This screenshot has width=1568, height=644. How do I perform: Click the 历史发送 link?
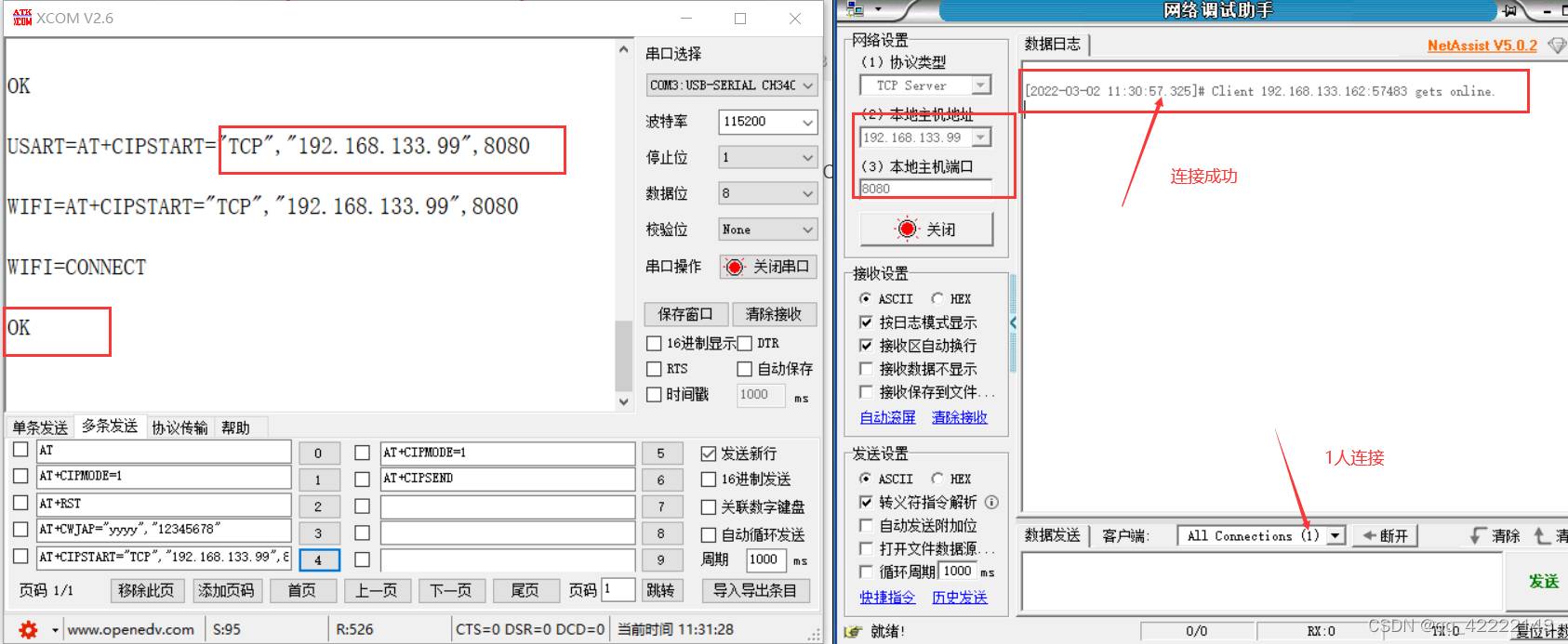coord(960,598)
